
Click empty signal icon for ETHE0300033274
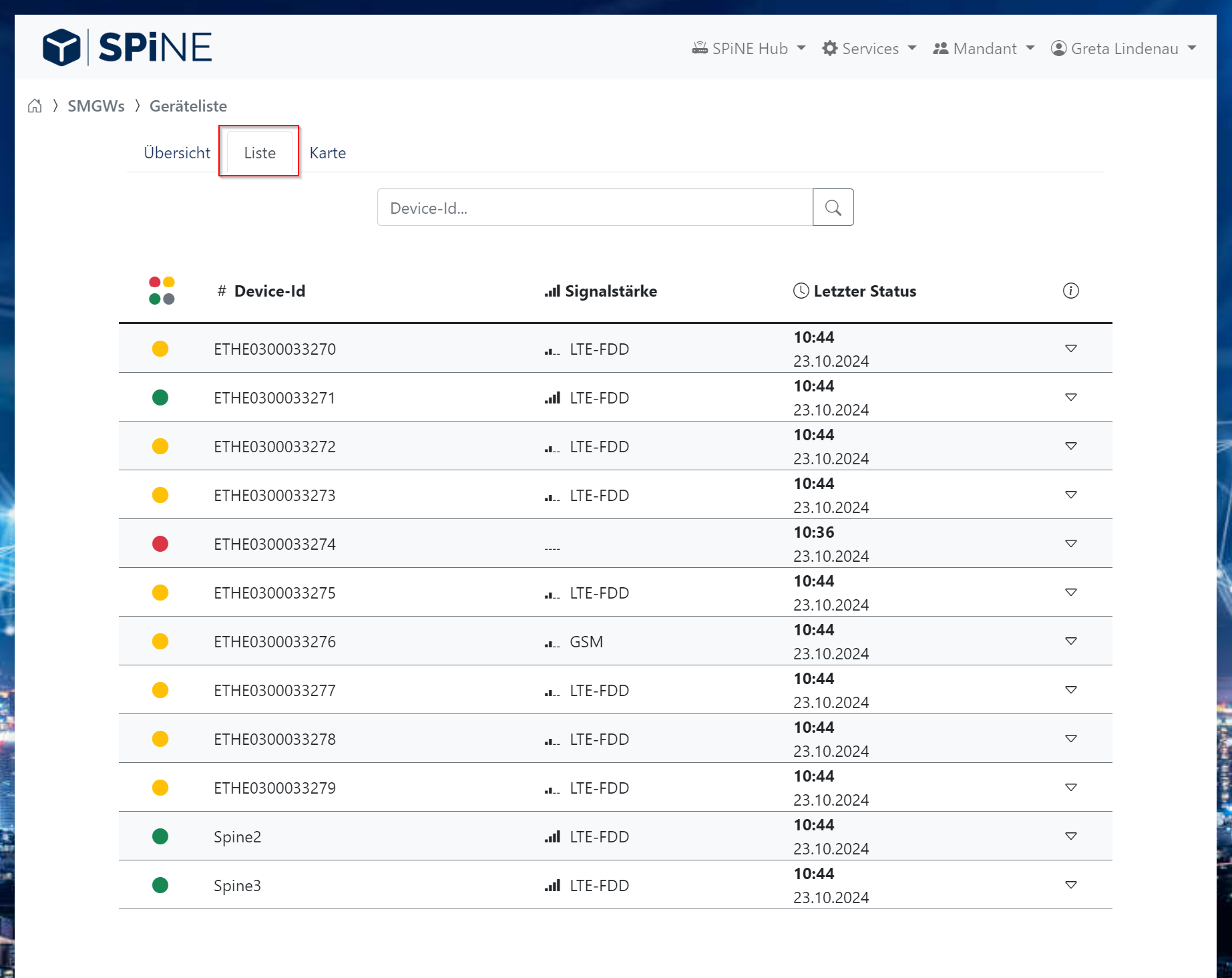click(x=552, y=548)
